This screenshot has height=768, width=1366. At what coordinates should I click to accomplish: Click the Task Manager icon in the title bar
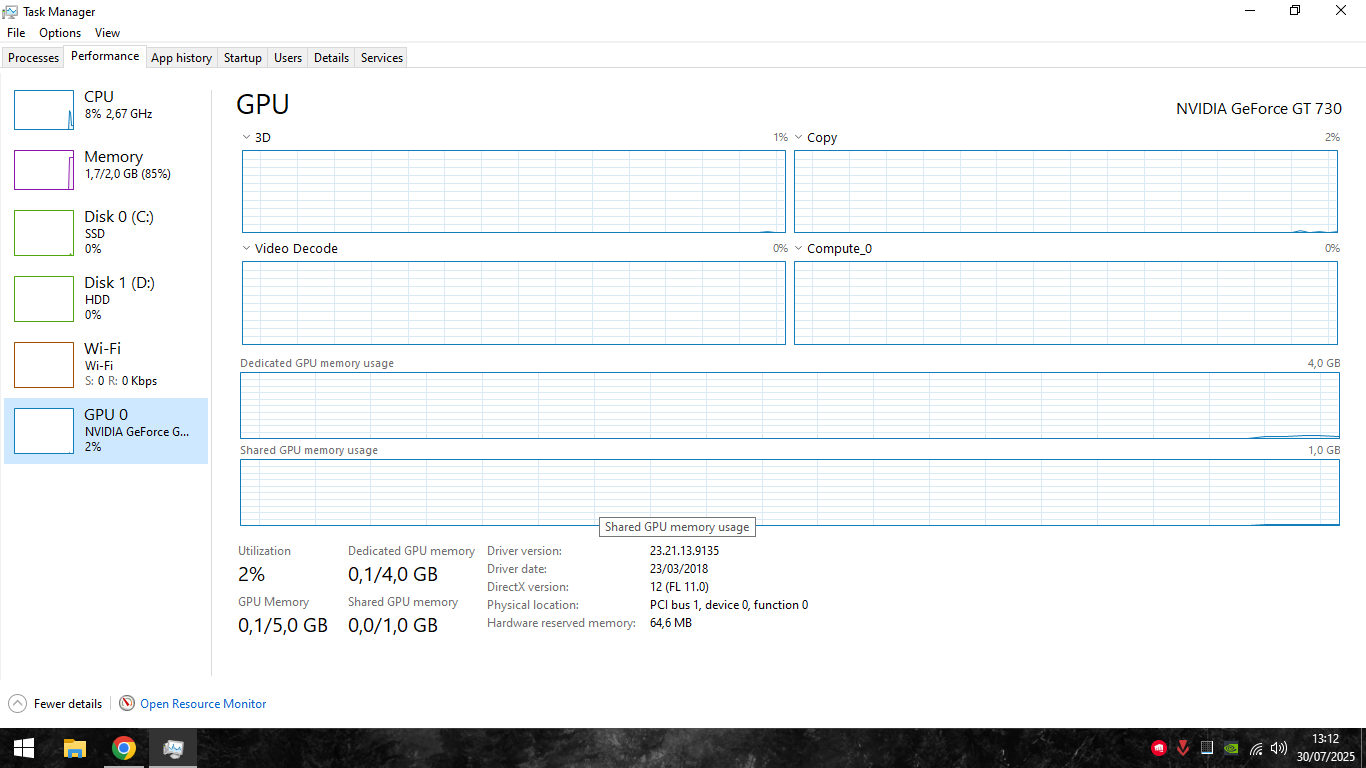(x=11, y=11)
